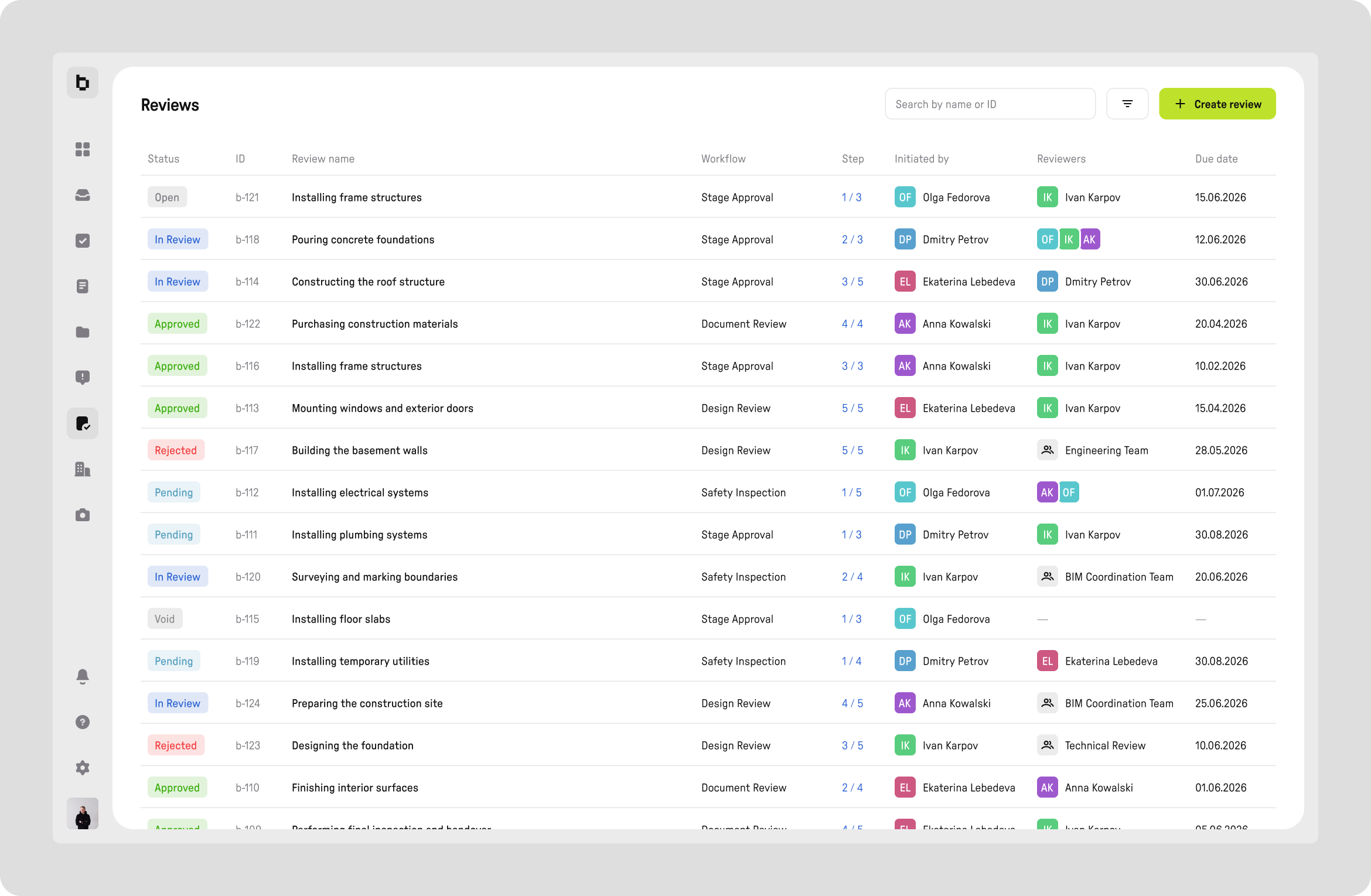Open the app logo home icon
1371x896 pixels.
pos(83,83)
